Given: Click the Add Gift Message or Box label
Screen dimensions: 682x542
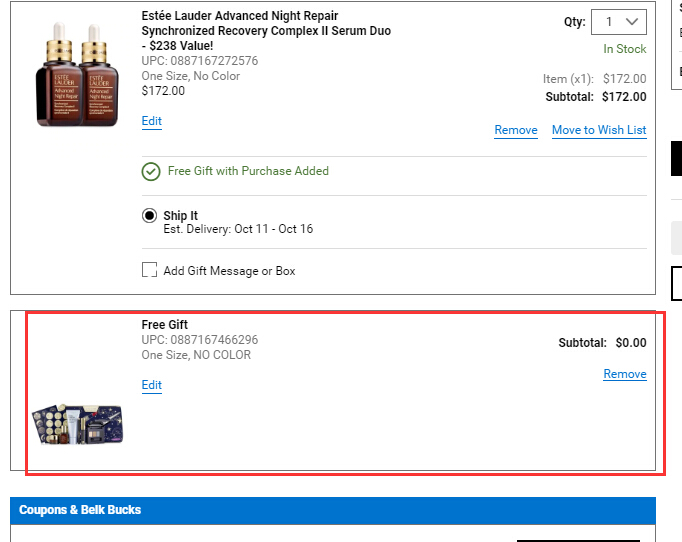Looking at the screenshot, I should click(x=229, y=271).
